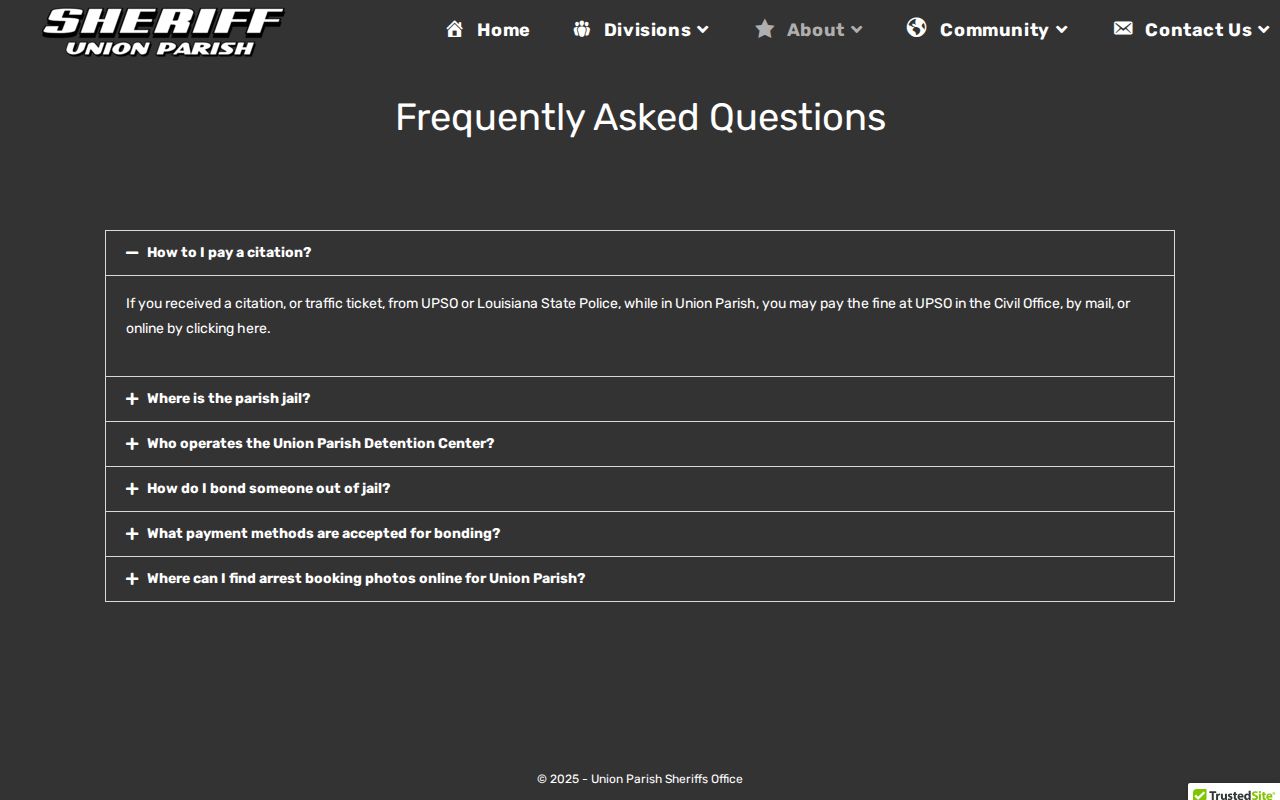Click the minus icon on the citation question
Screen dimensions: 1280x800
132,253
